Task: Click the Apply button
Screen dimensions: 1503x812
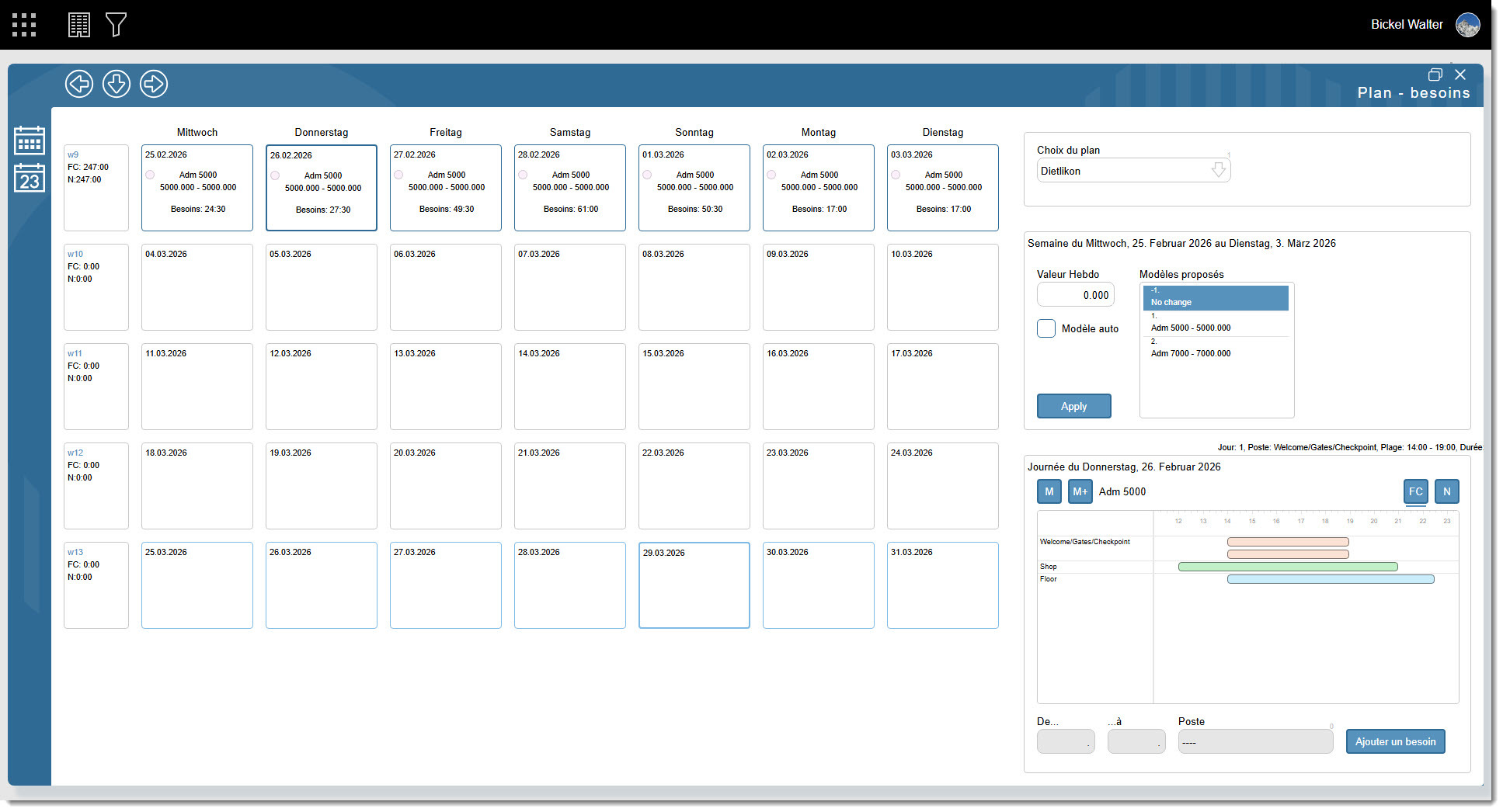Action: click(1073, 406)
